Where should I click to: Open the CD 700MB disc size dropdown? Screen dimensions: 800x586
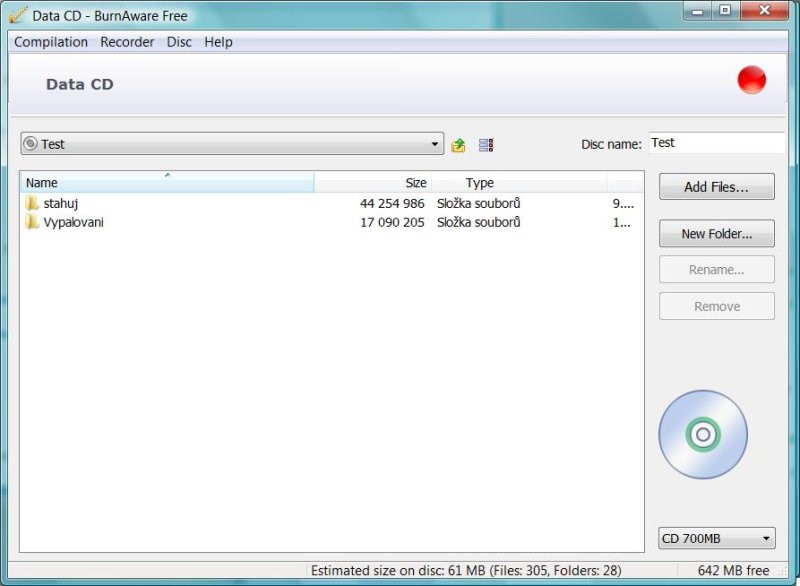pos(717,538)
